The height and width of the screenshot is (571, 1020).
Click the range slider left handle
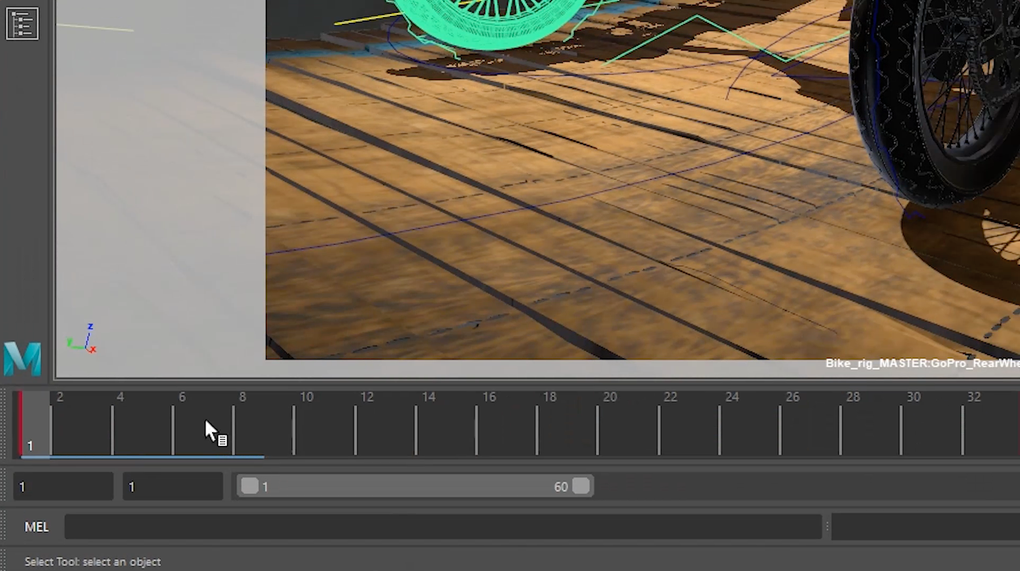tap(250, 486)
